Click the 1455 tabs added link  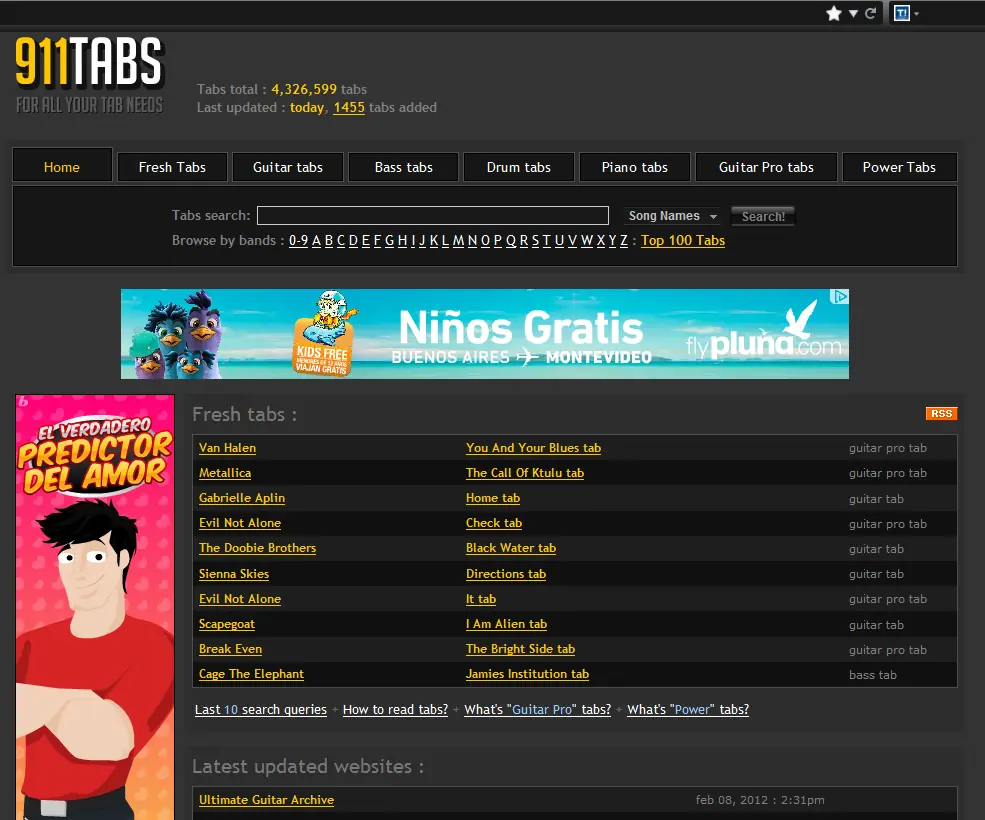349,107
